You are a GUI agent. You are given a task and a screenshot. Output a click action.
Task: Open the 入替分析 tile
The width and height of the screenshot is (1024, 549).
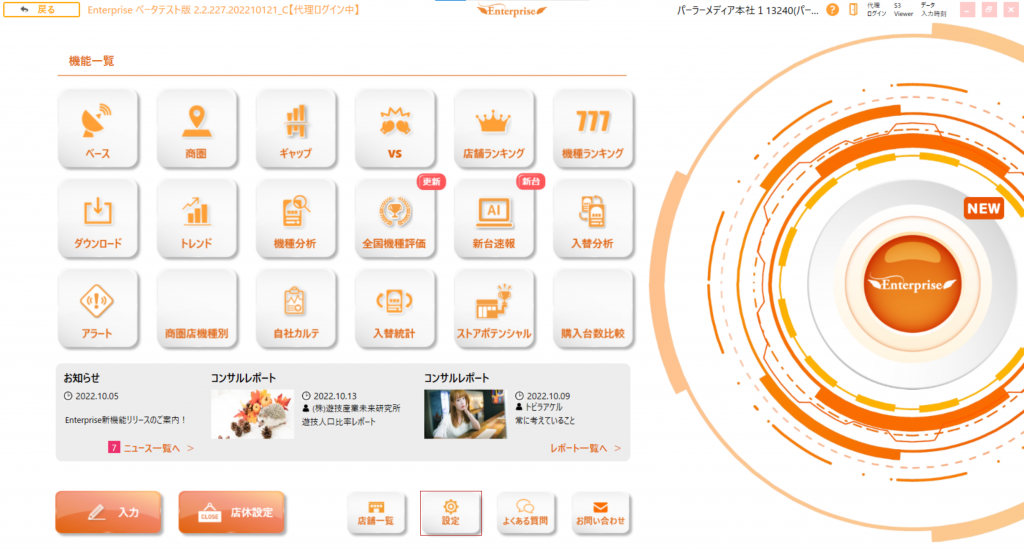pyautogui.click(x=593, y=219)
